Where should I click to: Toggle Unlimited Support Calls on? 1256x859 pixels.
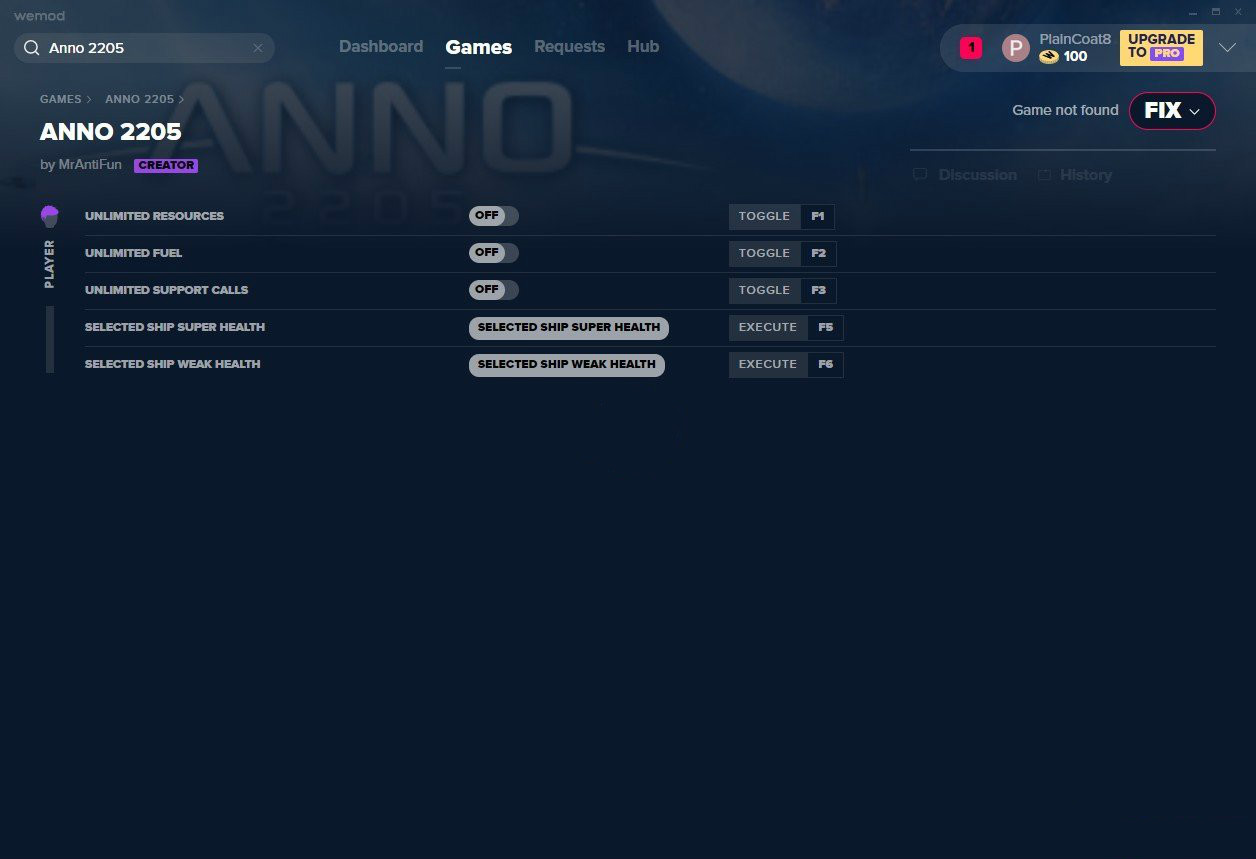[494, 290]
